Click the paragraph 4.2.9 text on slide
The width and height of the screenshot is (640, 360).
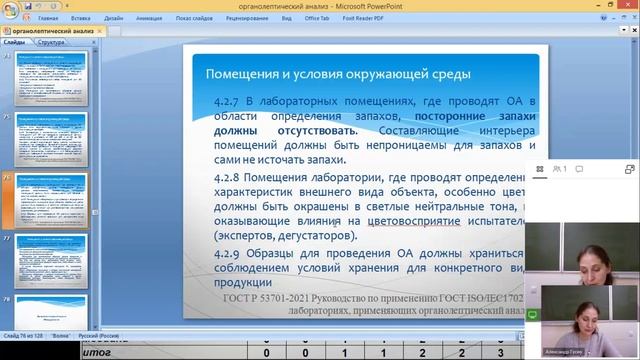pyautogui.click(x=369, y=267)
